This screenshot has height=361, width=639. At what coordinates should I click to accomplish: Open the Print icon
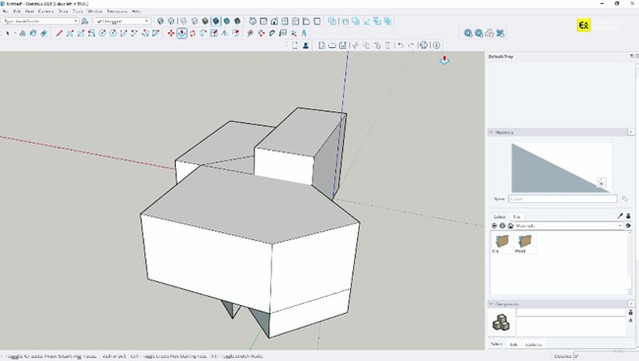424,45
